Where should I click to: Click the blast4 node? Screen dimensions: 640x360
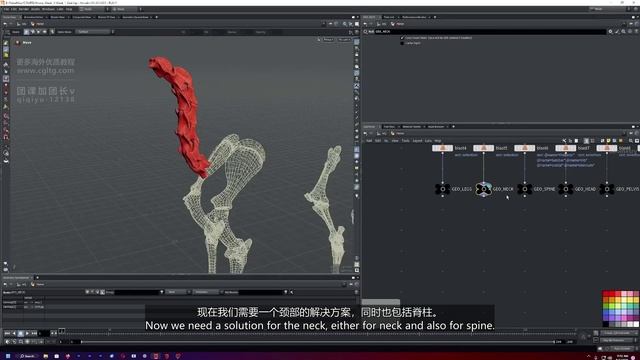tap(442, 148)
